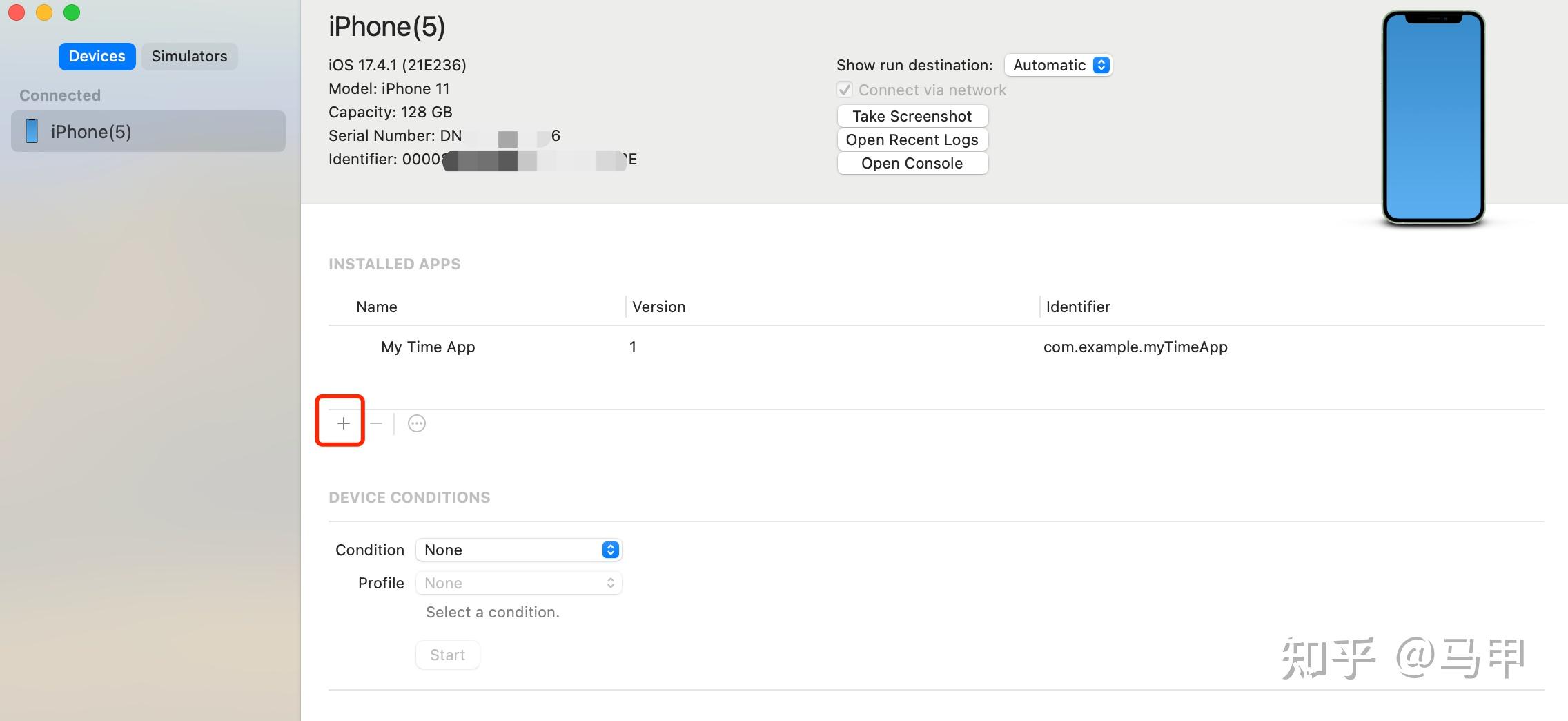Click Open Recent Logs button
Viewport: 1568px width, 721px height.
[x=912, y=140]
